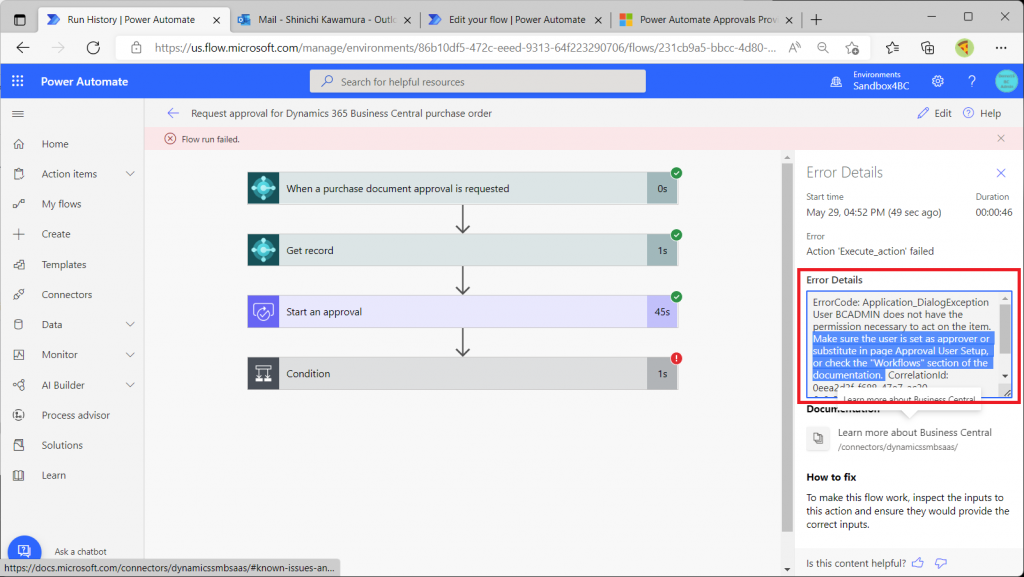The height and width of the screenshot is (577, 1024).
Task: Go back using the flow title arrow
Action: point(173,114)
